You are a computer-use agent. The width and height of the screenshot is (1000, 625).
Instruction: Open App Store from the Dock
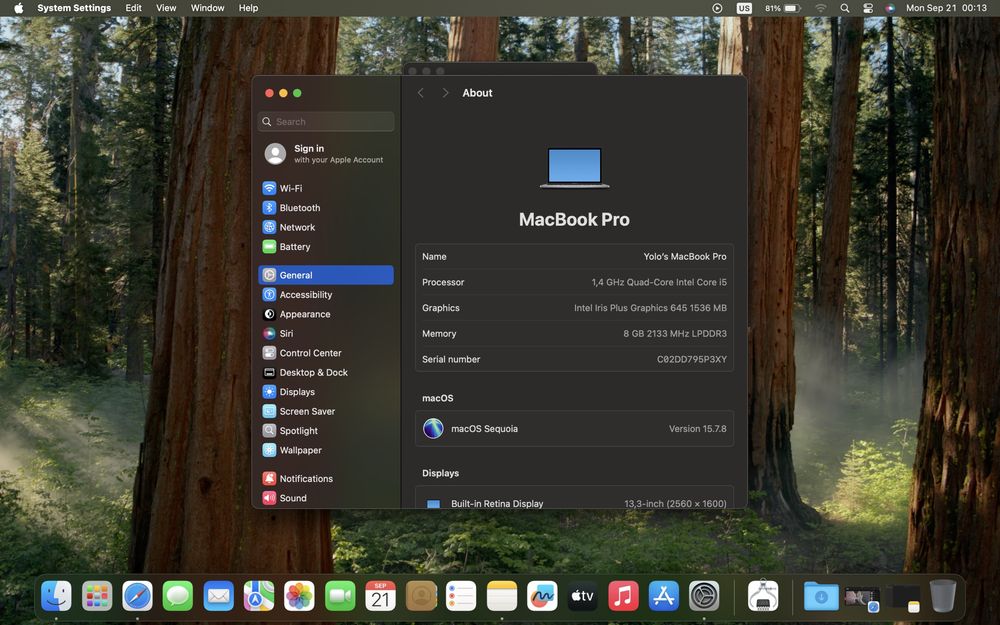663,597
